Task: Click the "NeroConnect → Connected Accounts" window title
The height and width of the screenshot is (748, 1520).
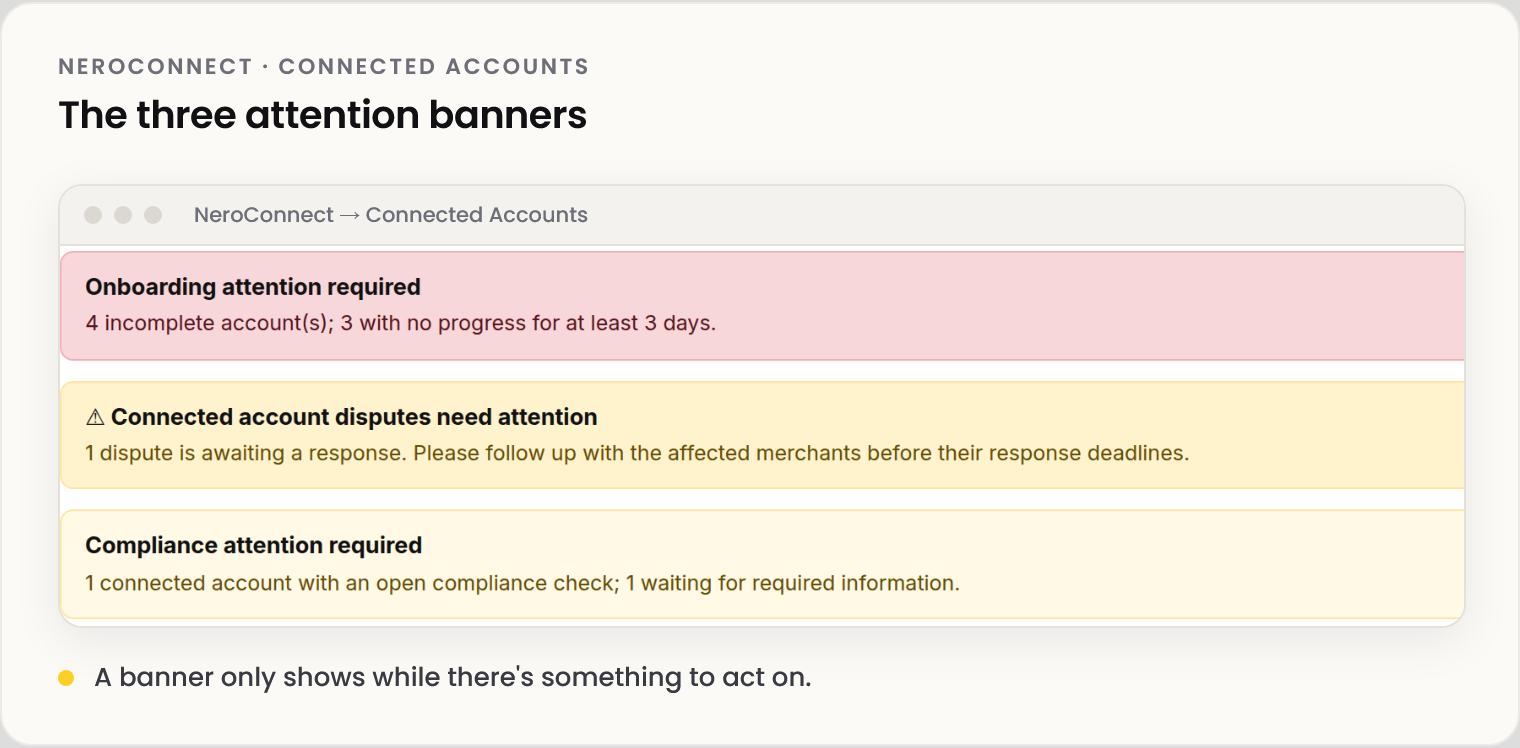Action: pos(391,215)
